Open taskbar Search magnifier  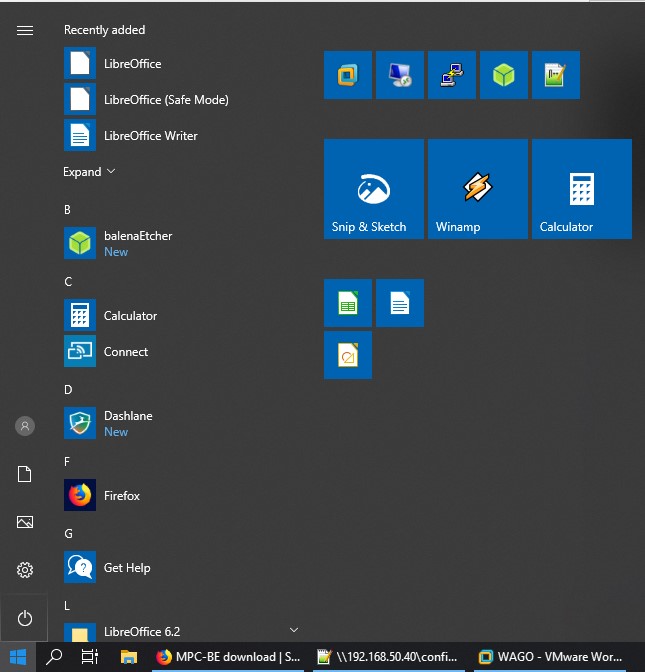(54, 657)
